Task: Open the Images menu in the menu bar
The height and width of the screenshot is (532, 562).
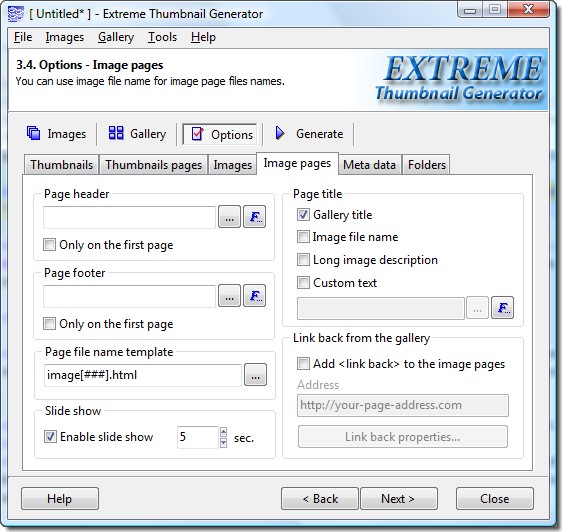Action: point(65,37)
